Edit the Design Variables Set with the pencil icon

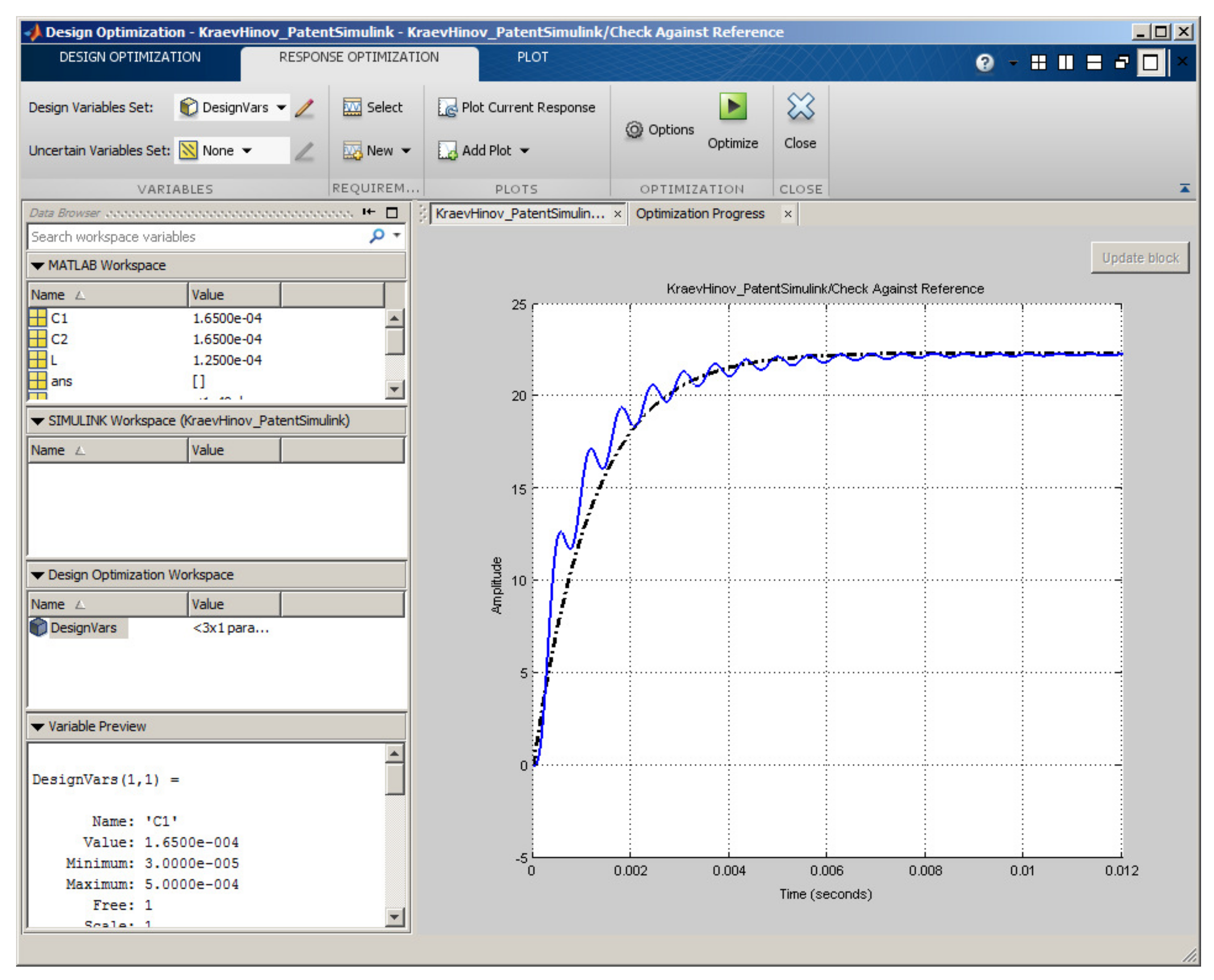pos(304,107)
